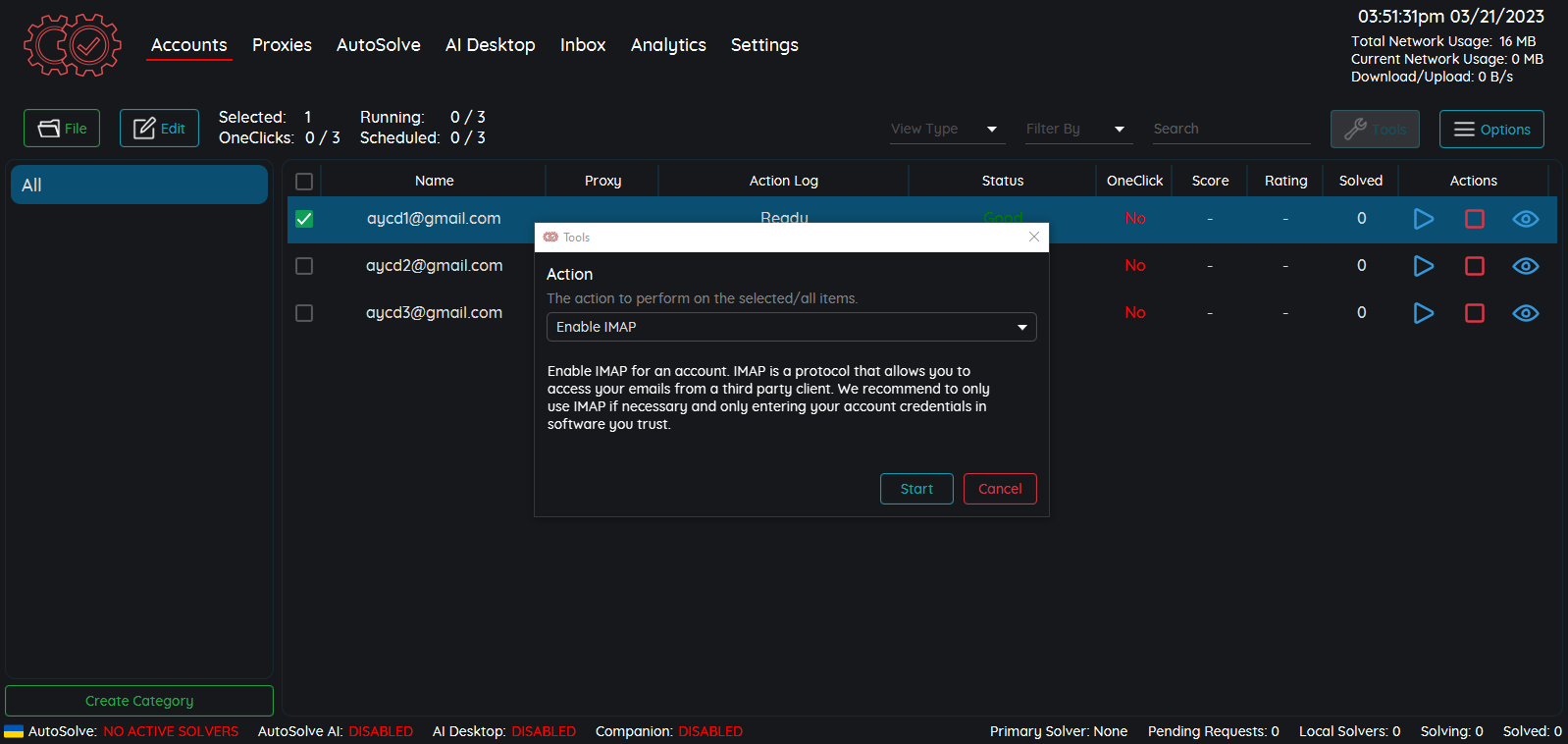Expand the Filter By dropdown

1076,129
